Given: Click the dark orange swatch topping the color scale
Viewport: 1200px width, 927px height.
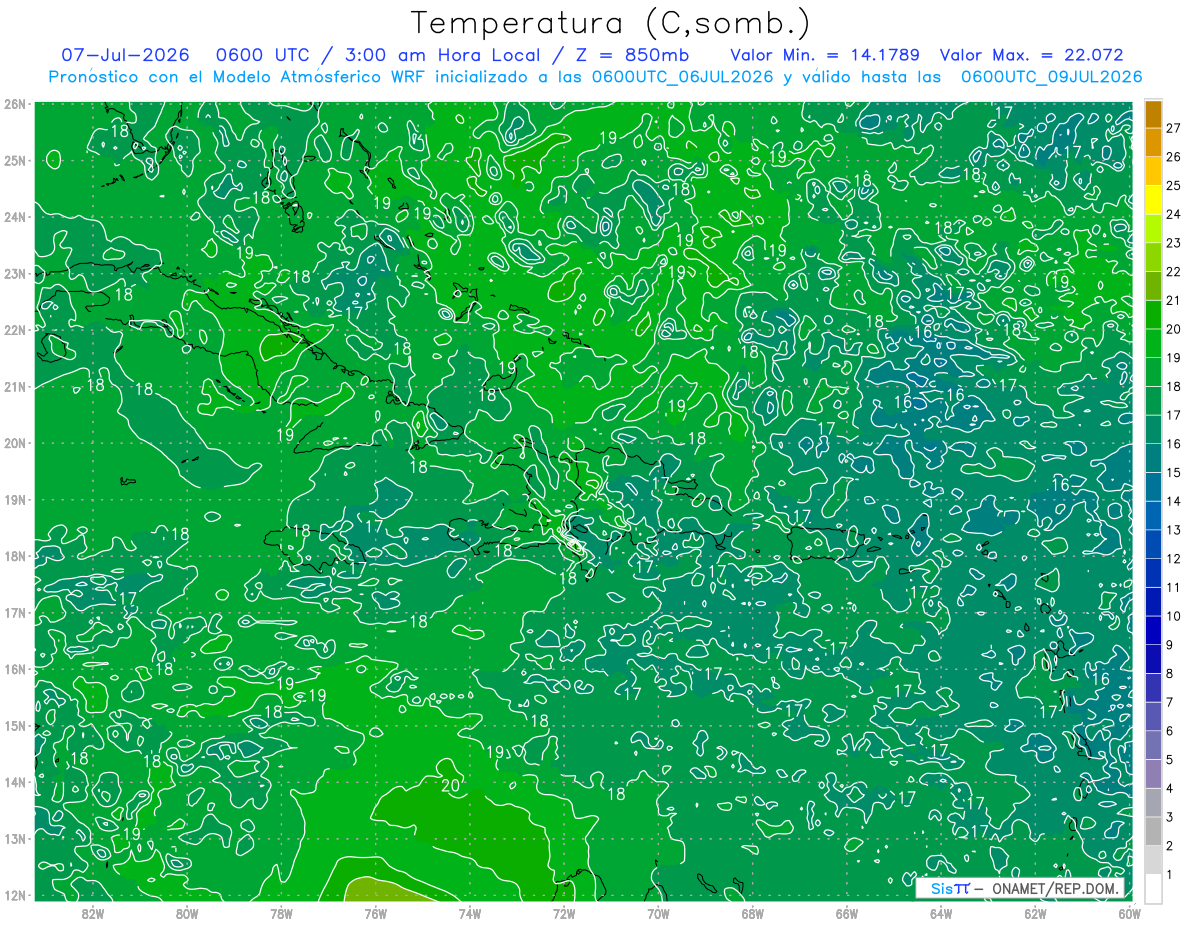Looking at the screenshot, I should point(1154,114).
